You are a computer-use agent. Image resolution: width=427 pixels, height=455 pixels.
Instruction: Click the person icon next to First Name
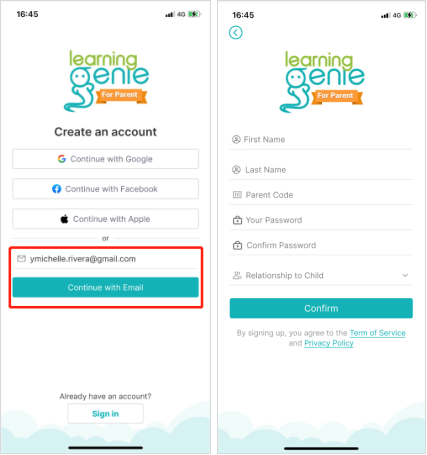click(x=236, y=139)
